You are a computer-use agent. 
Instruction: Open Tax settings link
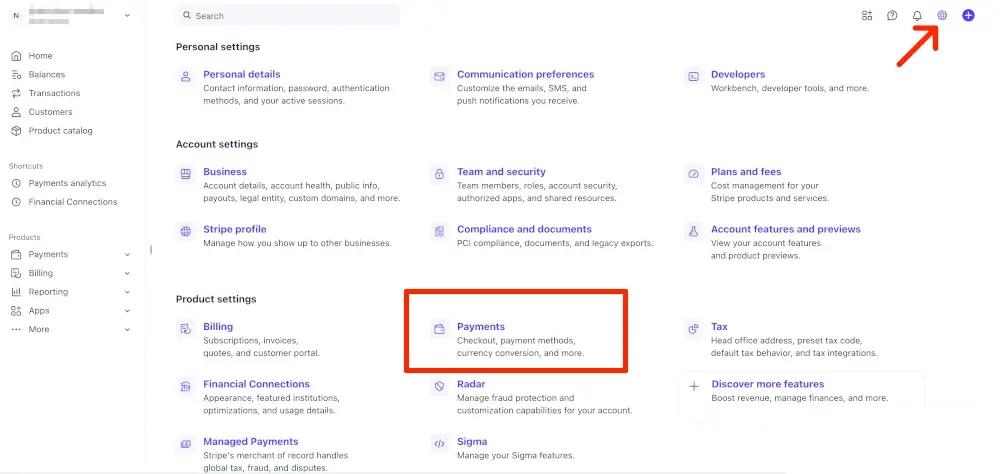coord(719,327)
